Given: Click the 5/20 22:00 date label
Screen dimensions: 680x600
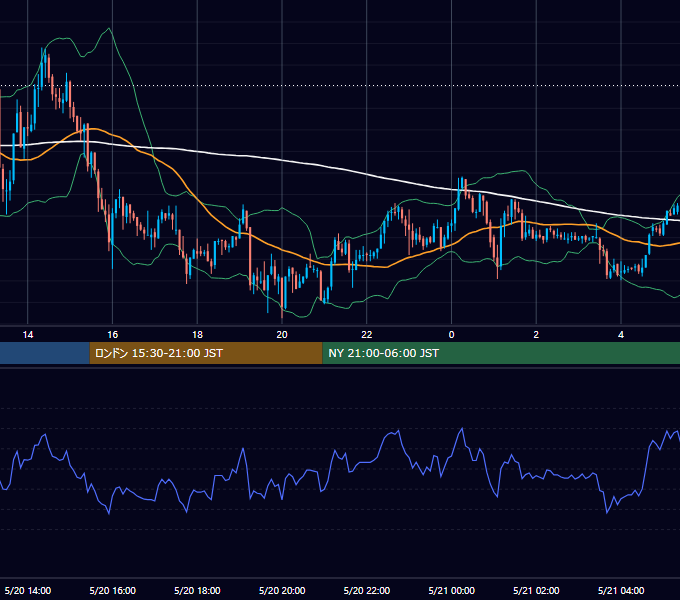Looking at the screenshot, I should tap(367, 590).
